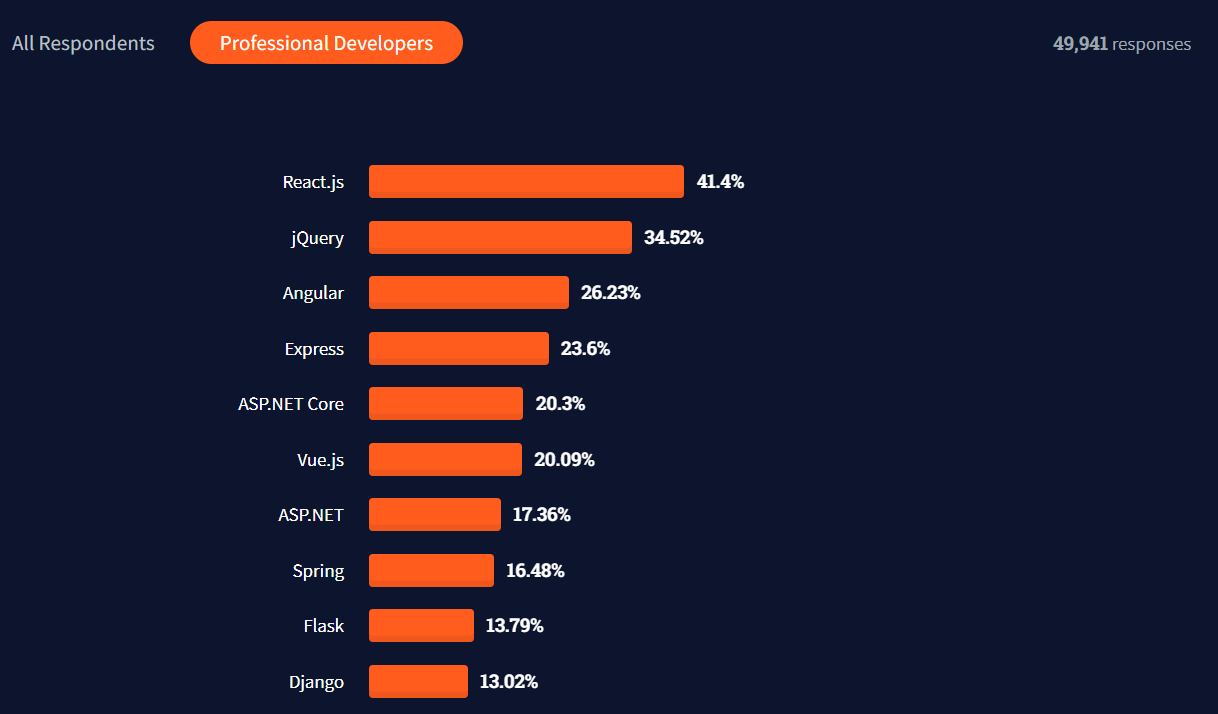Click the jQuery bar
The height and width of the screenshot is (714, 1218).
click(499, 237)
